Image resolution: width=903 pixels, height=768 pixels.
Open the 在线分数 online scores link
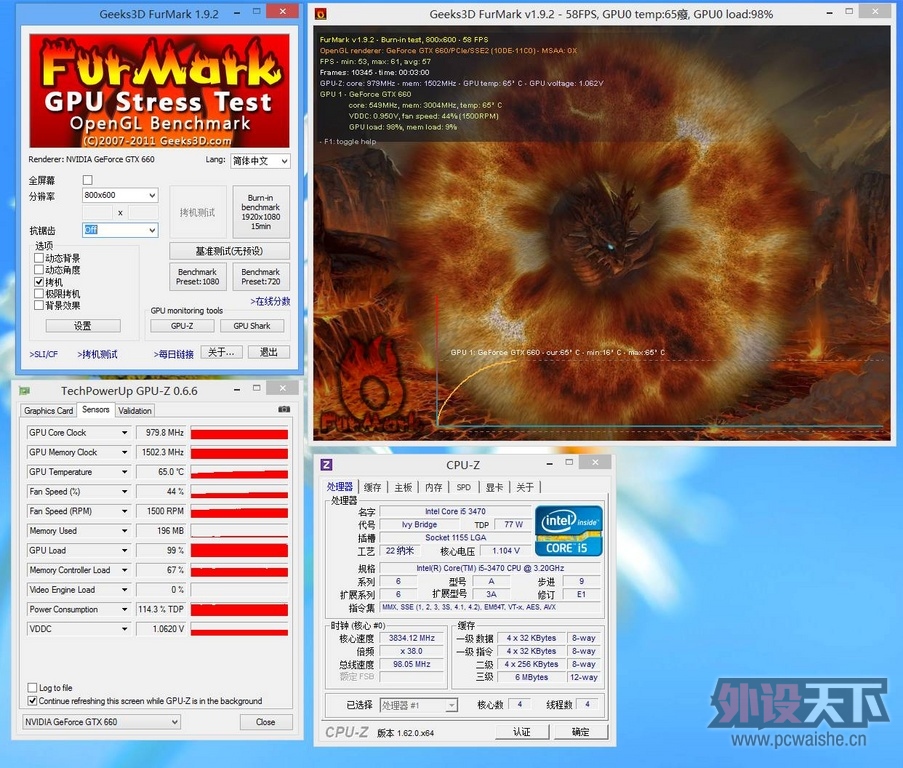tap(270, 301)
